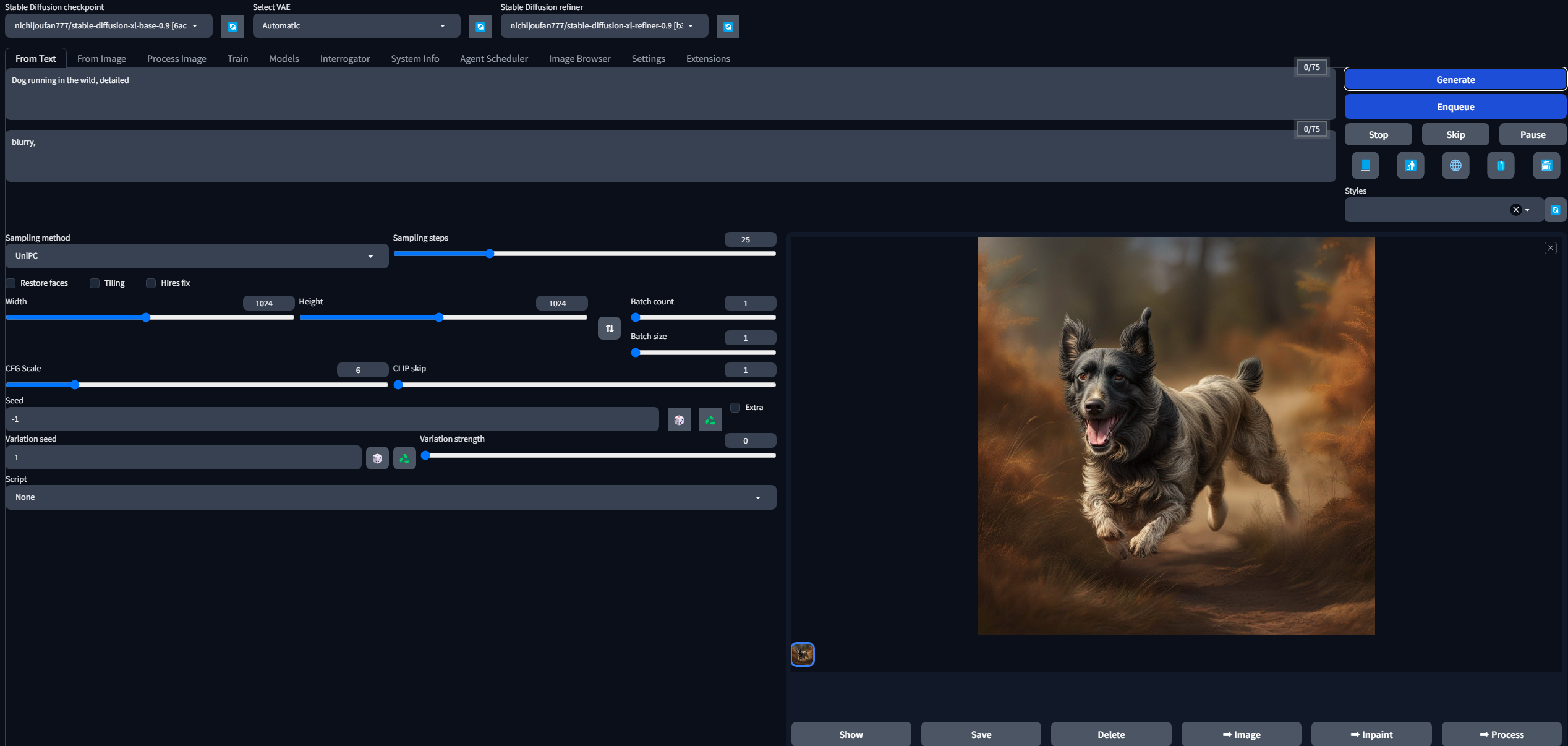Click the Save button below the image
The width and height of the screenshot is (1568, 746).
tap(981, 734)
